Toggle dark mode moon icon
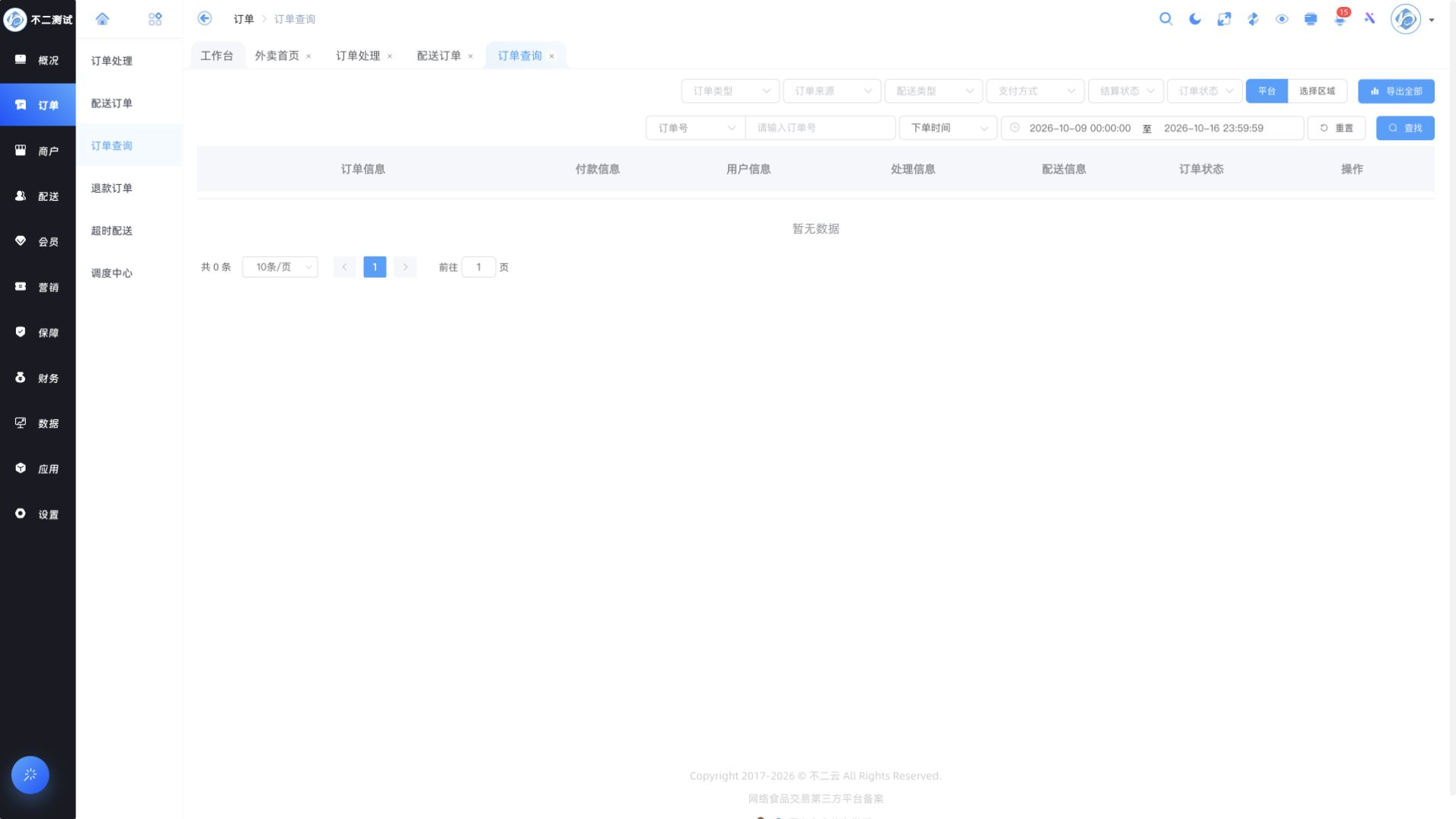The image size is (1456, 819). pyautogui.click(x=1195, y=19)
